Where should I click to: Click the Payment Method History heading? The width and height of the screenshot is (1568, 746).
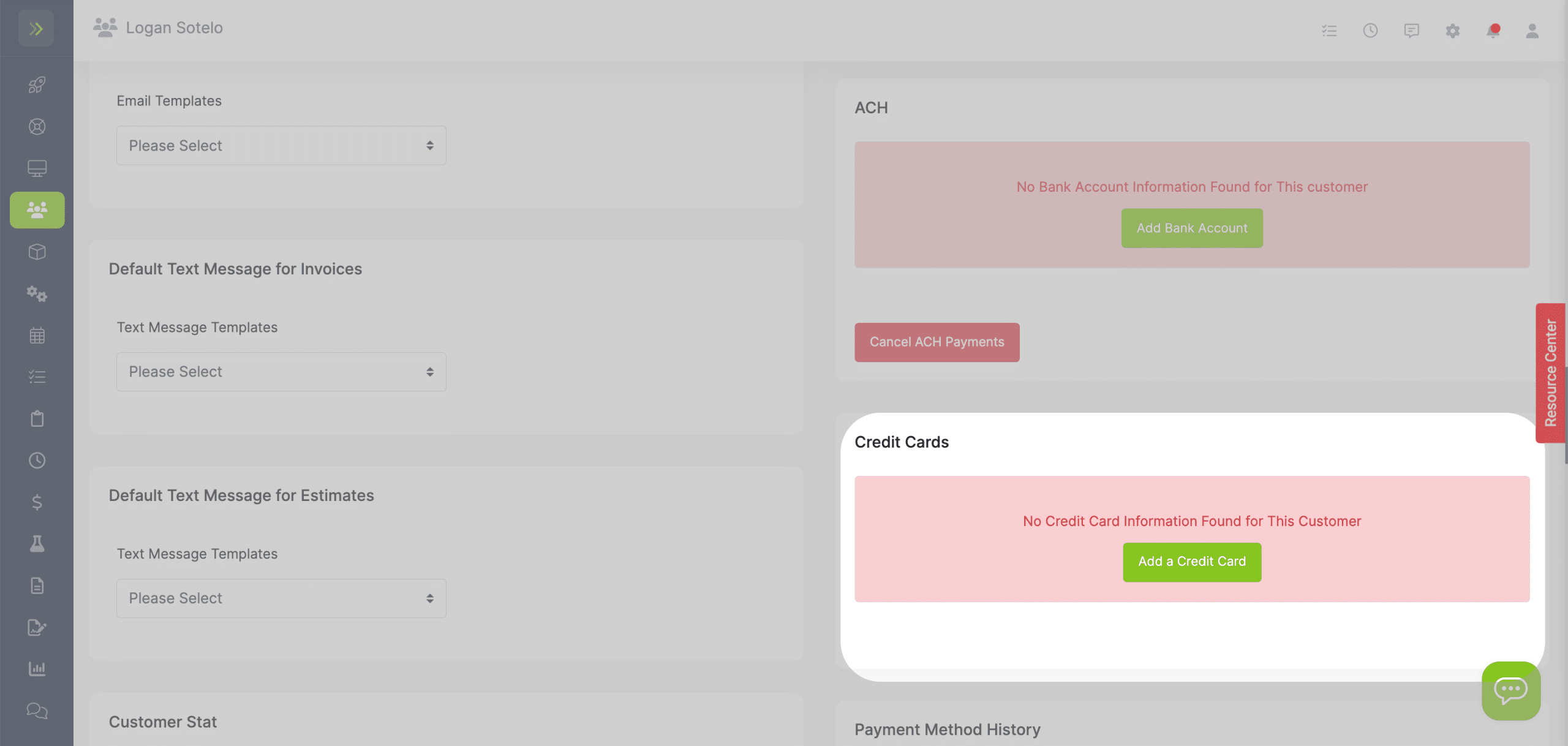pos(948,730)
